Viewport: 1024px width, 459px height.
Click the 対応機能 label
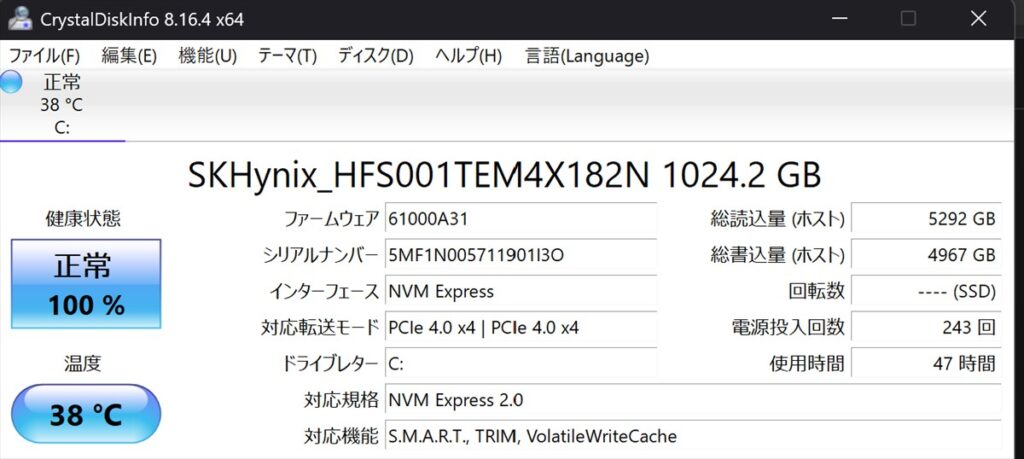pyautogui.click(x=341, y=435)
